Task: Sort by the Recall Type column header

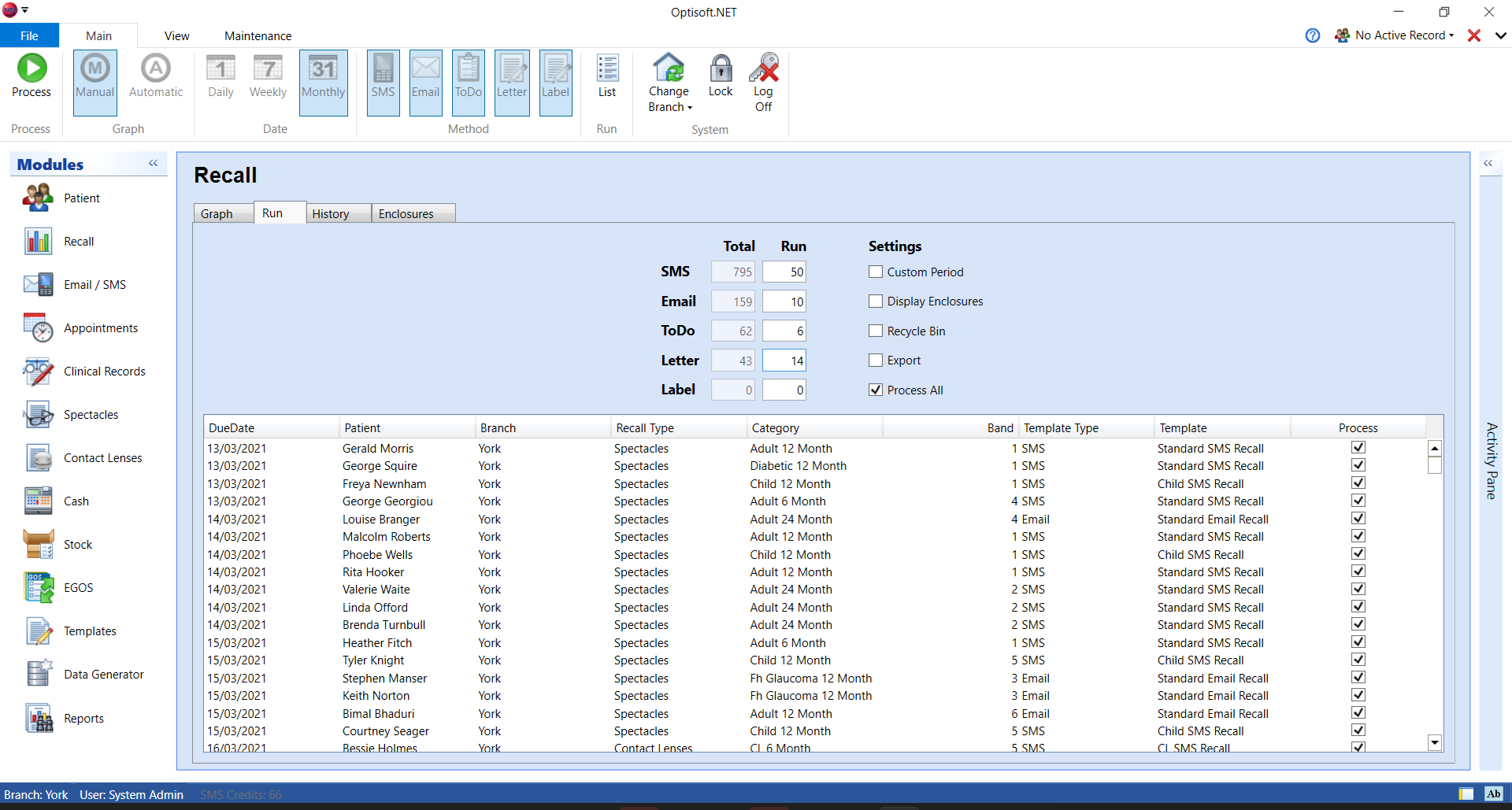Action: coord(679,428)
